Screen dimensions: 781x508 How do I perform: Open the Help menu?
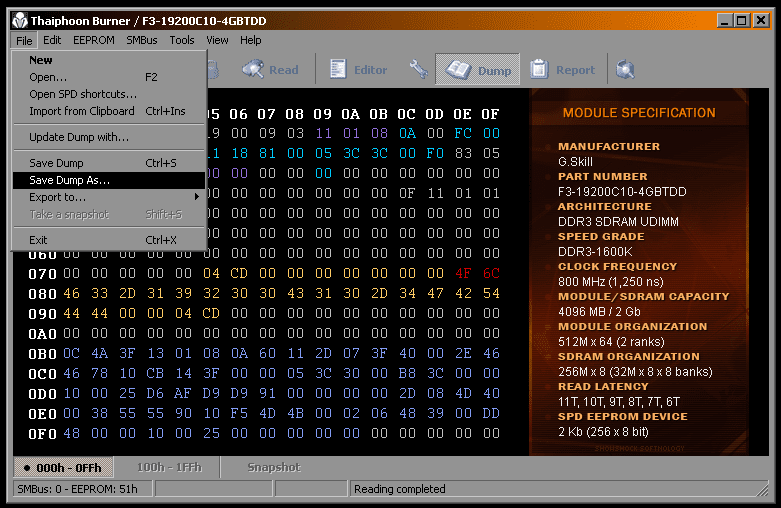click(x=251, y=40)
